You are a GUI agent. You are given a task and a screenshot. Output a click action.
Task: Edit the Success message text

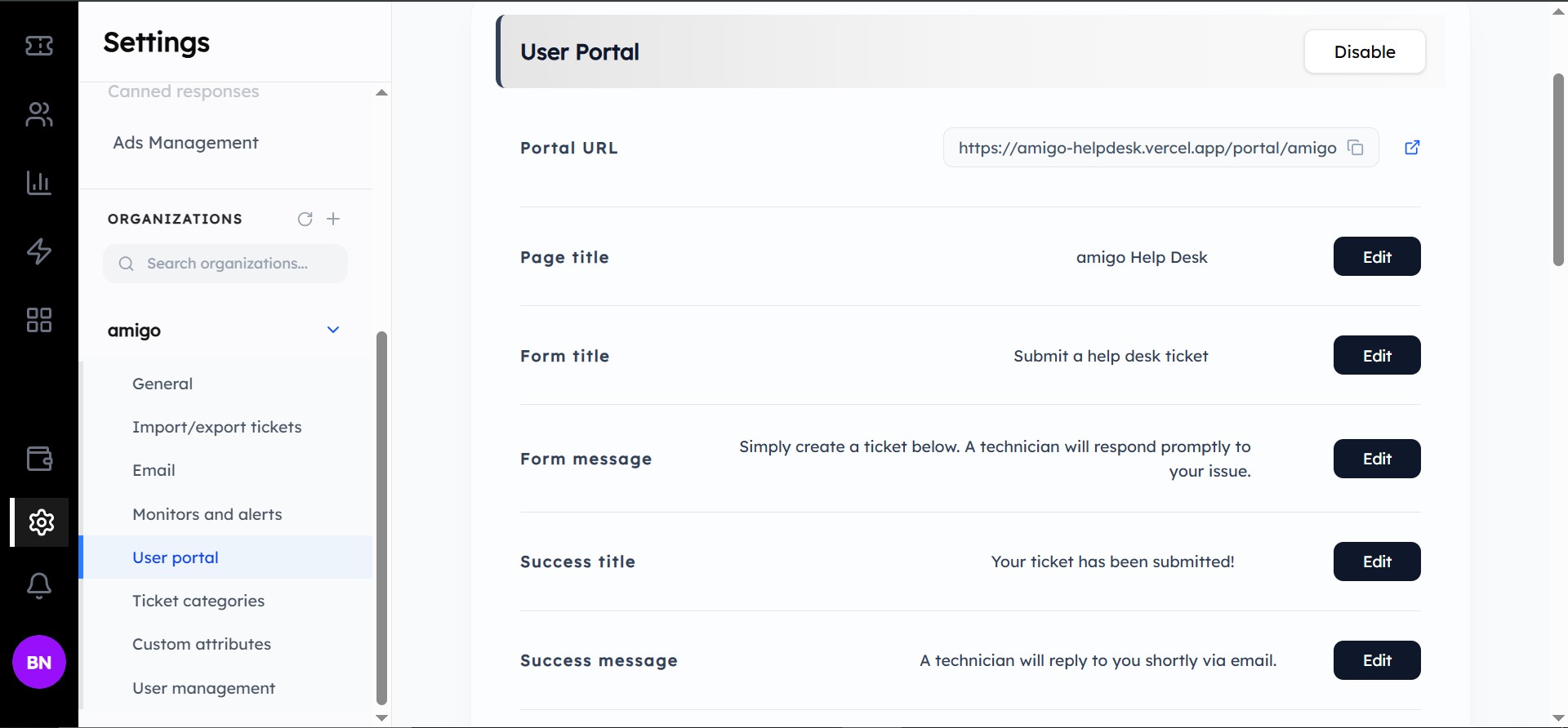[1376, 660]
